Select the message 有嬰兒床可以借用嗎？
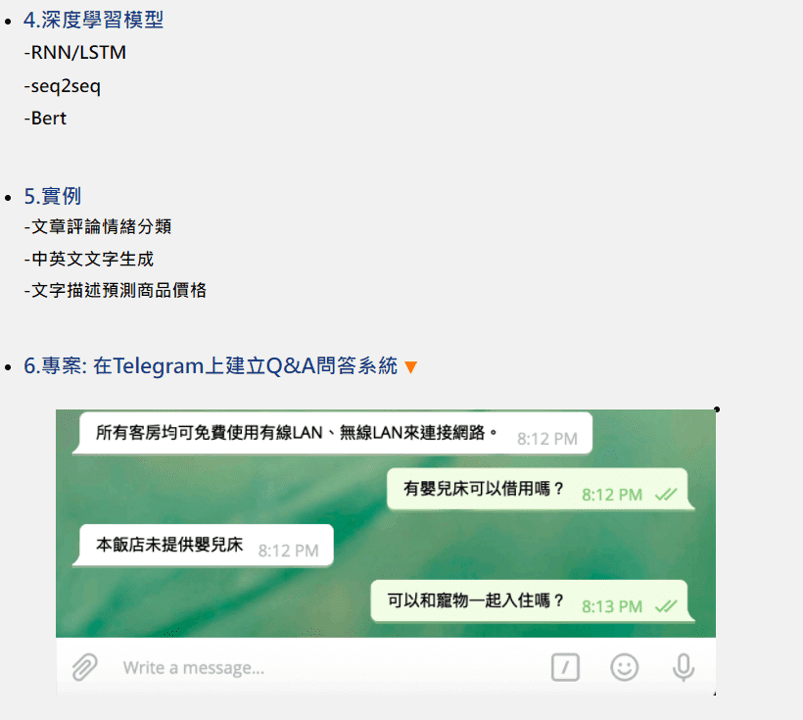This screenshot has height=720, width=803. 541,489
